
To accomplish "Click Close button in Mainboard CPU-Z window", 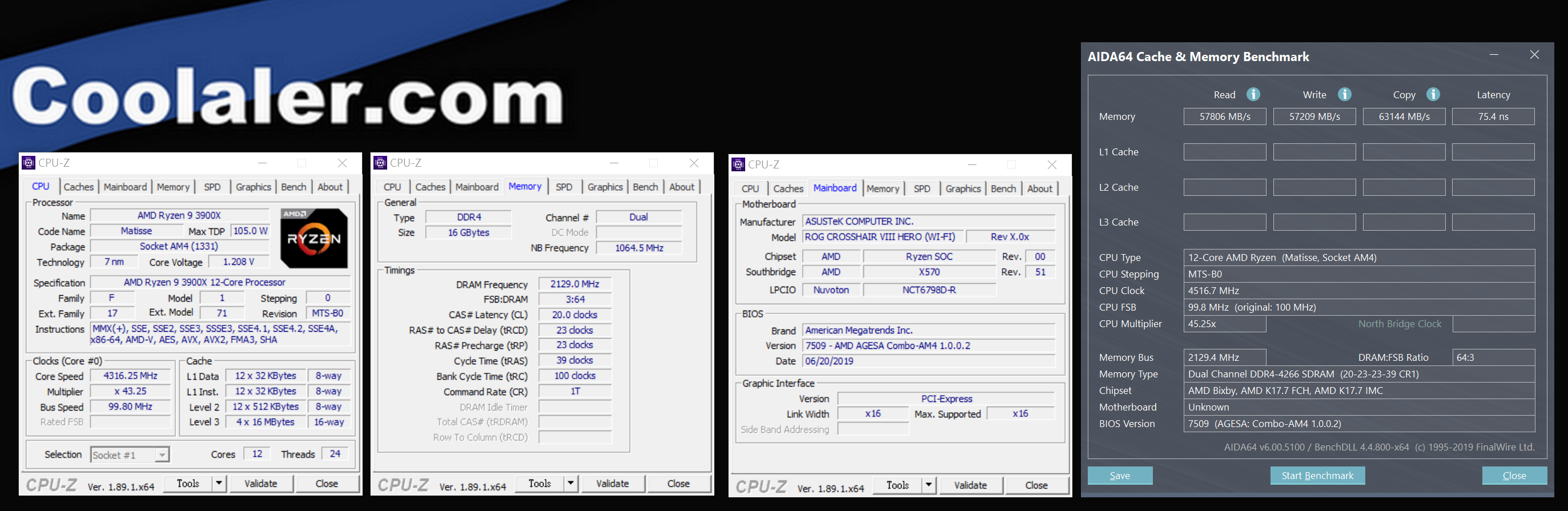I will pos(1036,485).
